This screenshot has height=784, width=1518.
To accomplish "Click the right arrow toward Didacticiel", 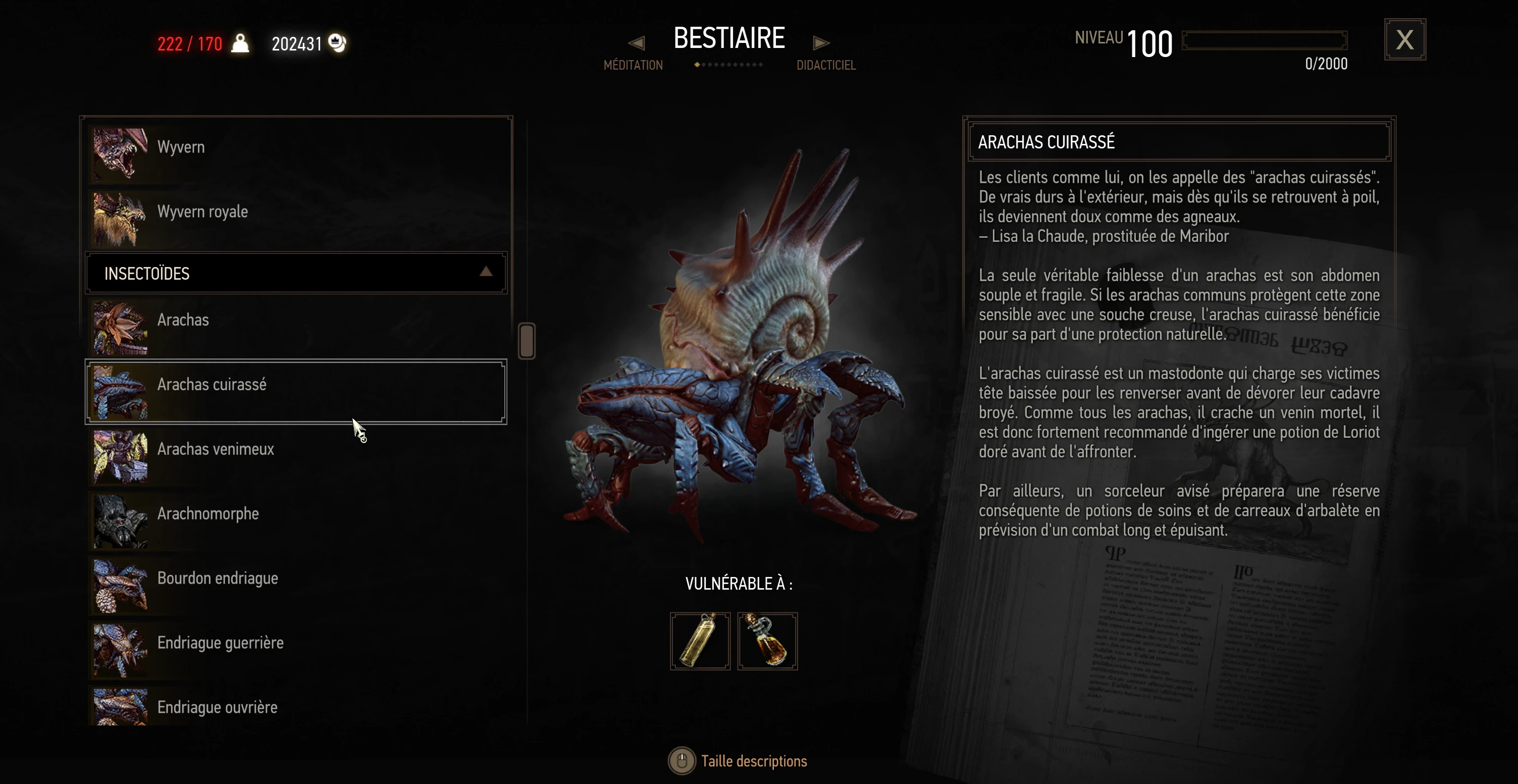I will pos(821,42).
